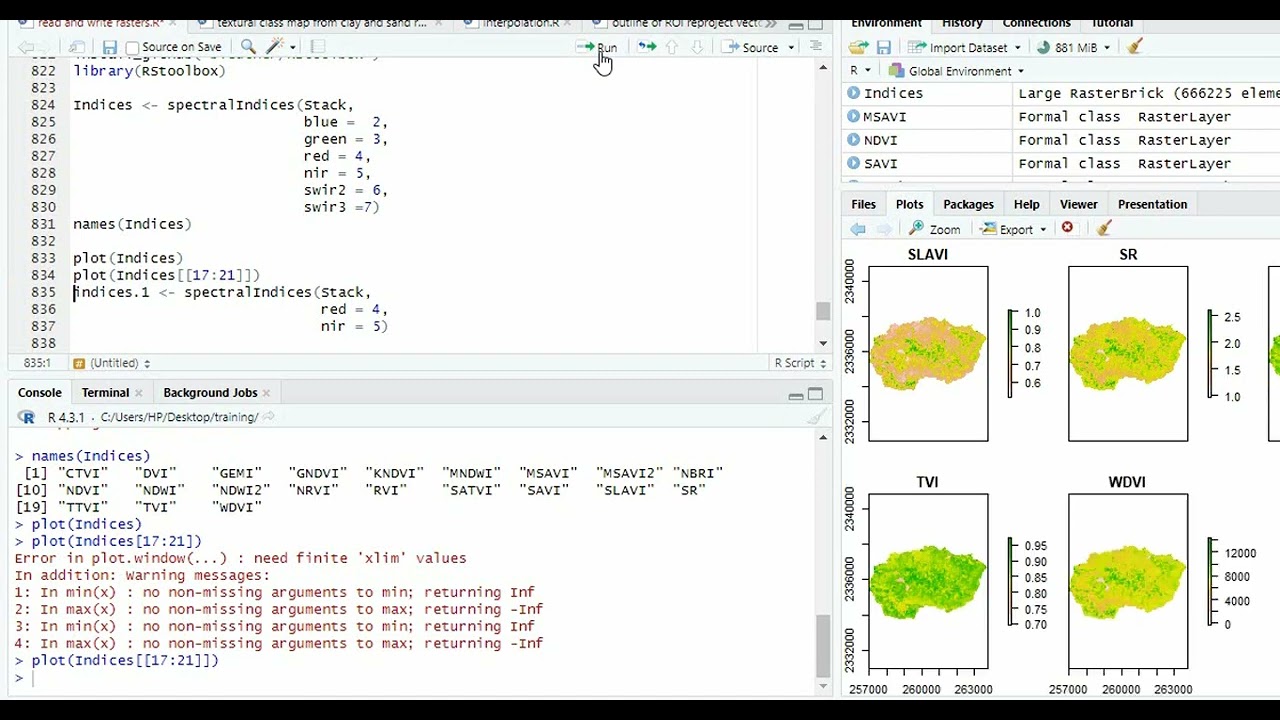
Task: Open the Source button dropdown arrow
Action: 791,47
